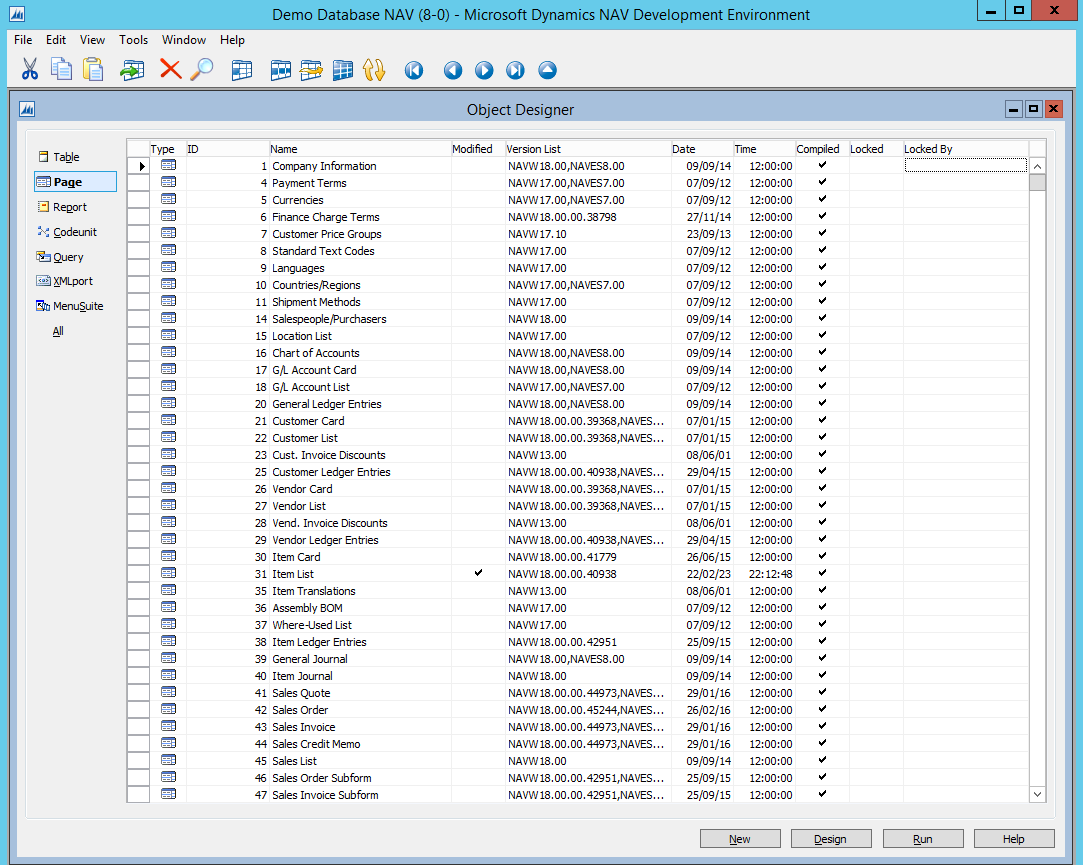This screenshot has width=1083, height=865.
Task: Click the Date column header
Action: pos(702,149)
